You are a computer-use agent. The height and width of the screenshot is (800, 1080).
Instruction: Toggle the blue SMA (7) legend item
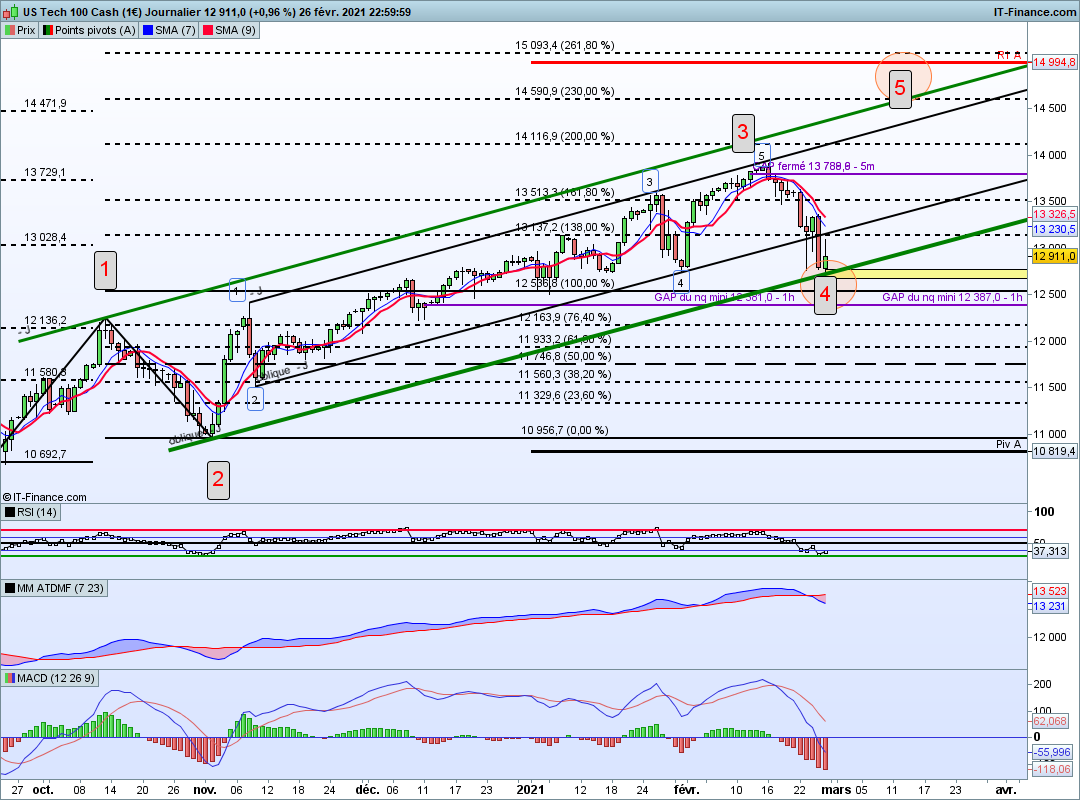coord(169,30)
